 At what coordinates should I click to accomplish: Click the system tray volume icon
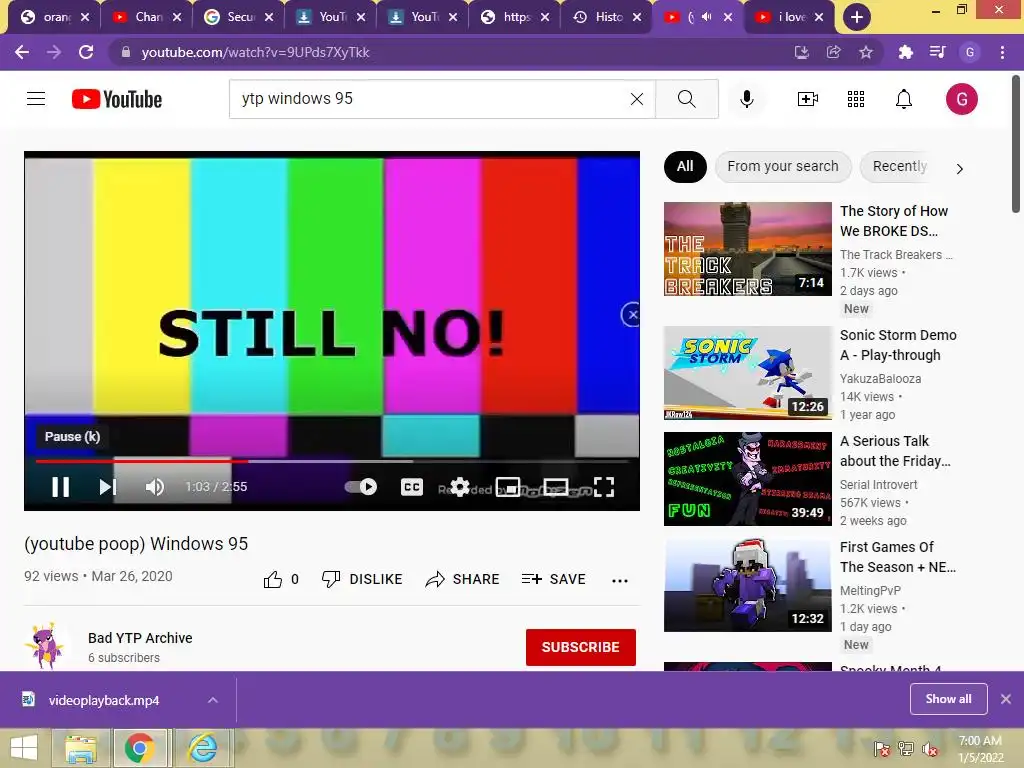929,749
